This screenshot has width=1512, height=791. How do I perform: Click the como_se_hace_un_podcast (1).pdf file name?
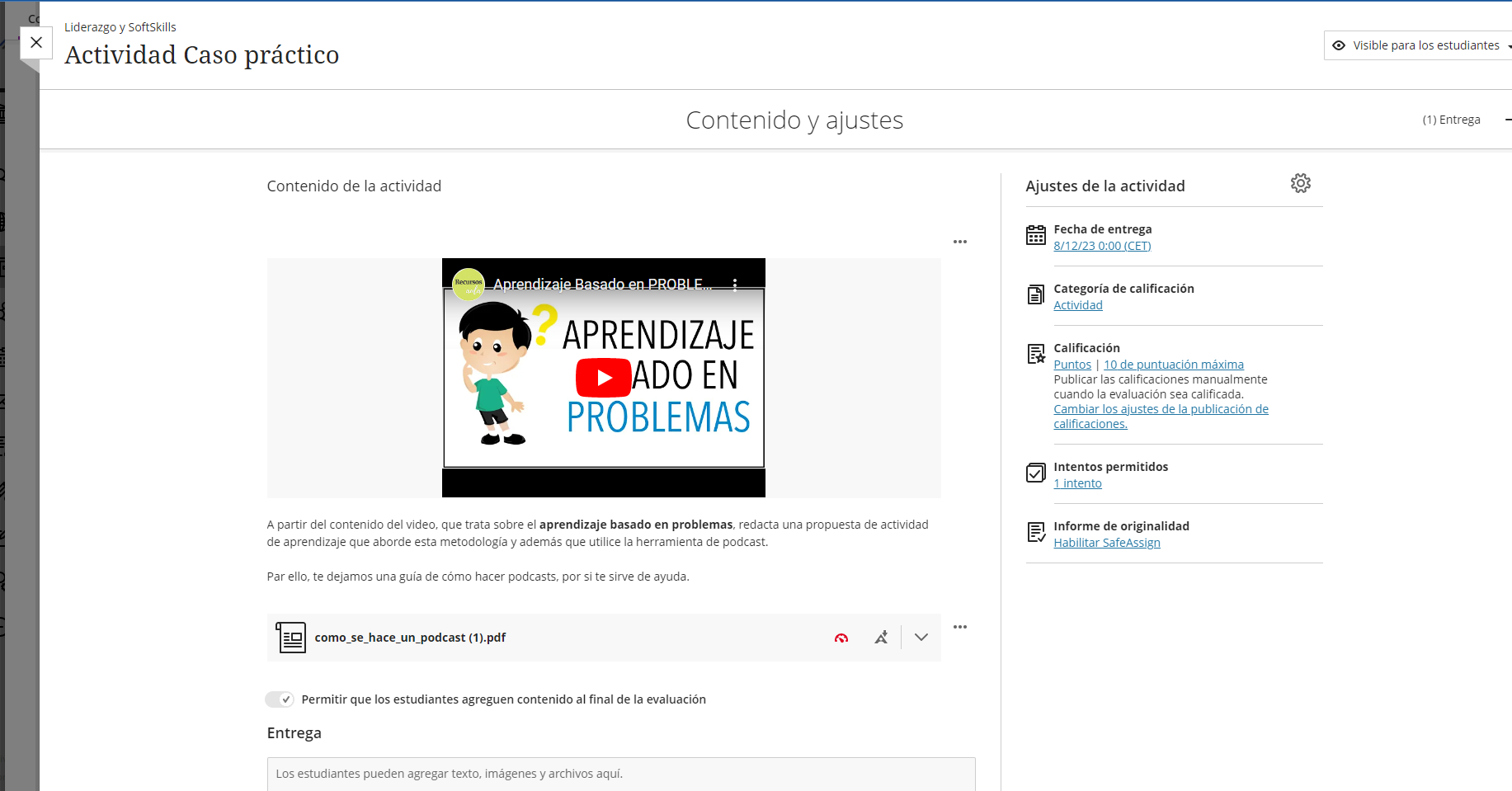tap(410, 638)
